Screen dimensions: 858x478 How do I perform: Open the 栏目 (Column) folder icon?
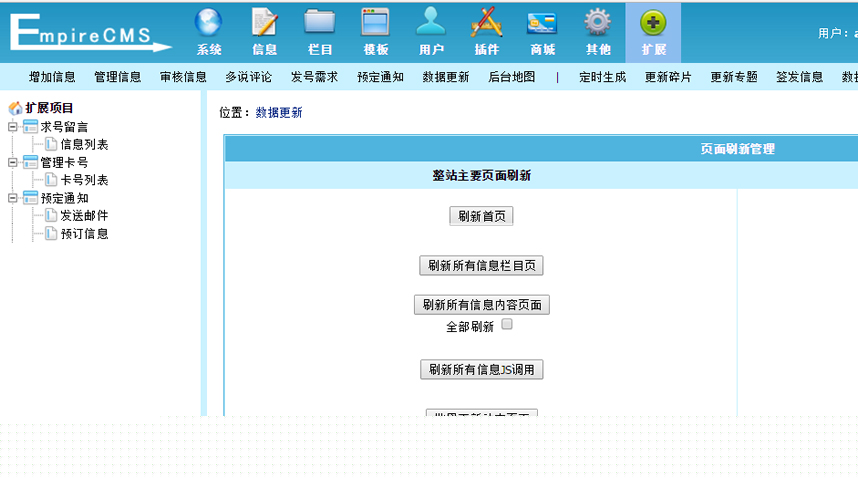coord(320,22)
